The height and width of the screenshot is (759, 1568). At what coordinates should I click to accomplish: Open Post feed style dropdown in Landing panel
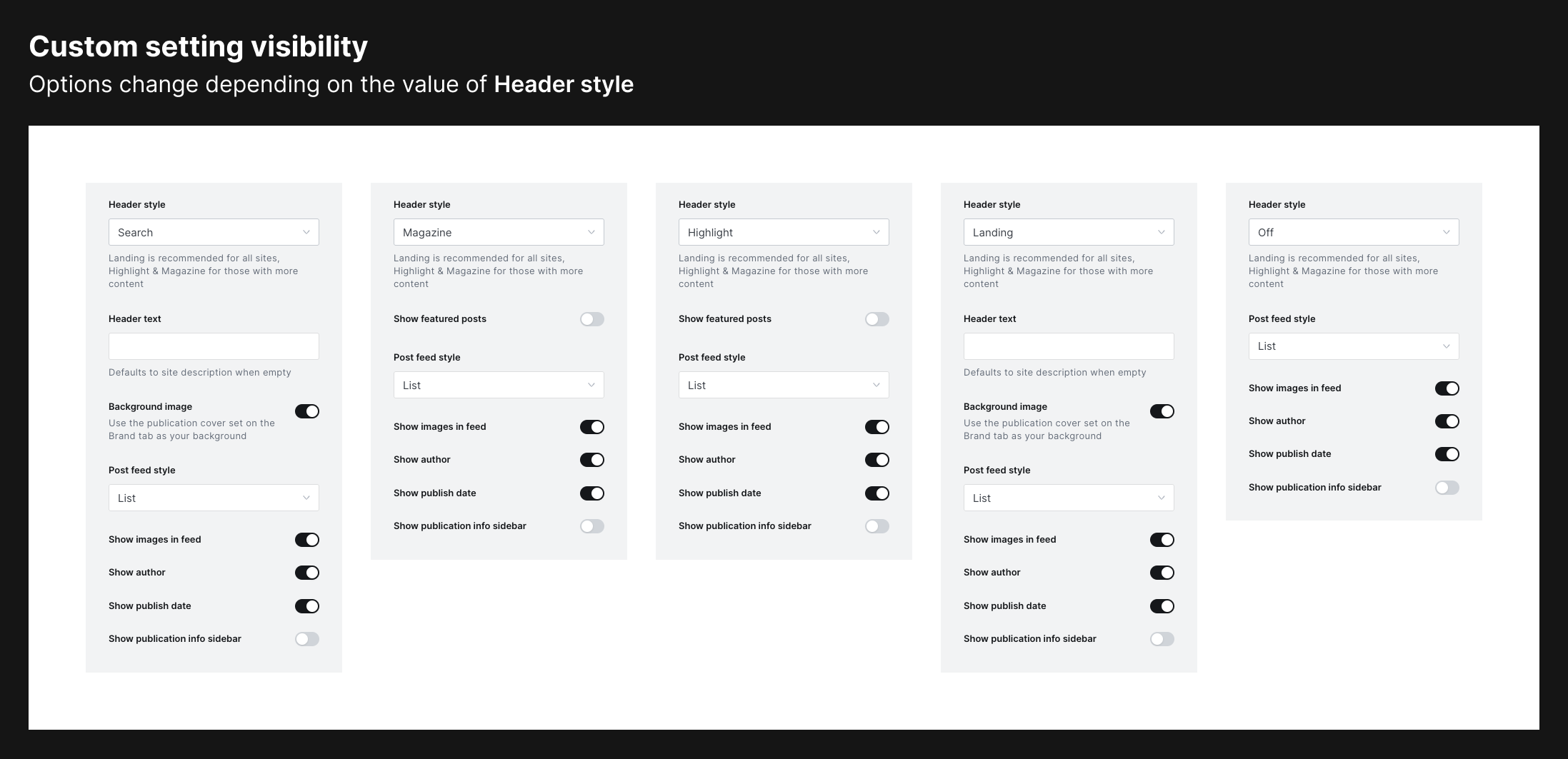pos(1068,498)
